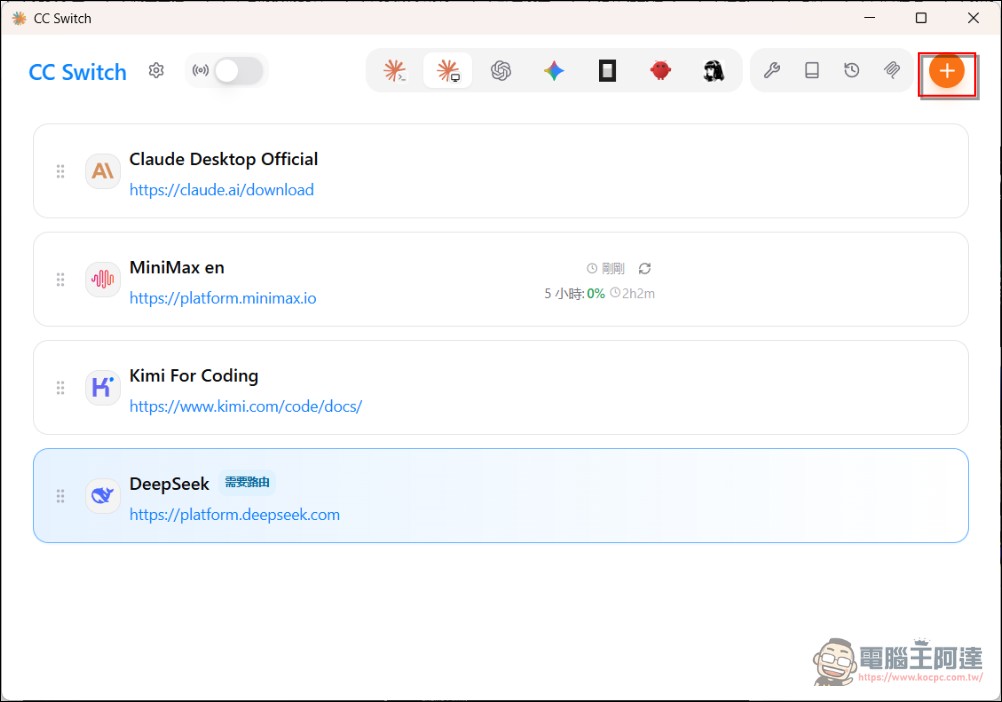1002x702 pixels.
Task: Select the black-haired figure app tab
Action: (x=713, y=70)
